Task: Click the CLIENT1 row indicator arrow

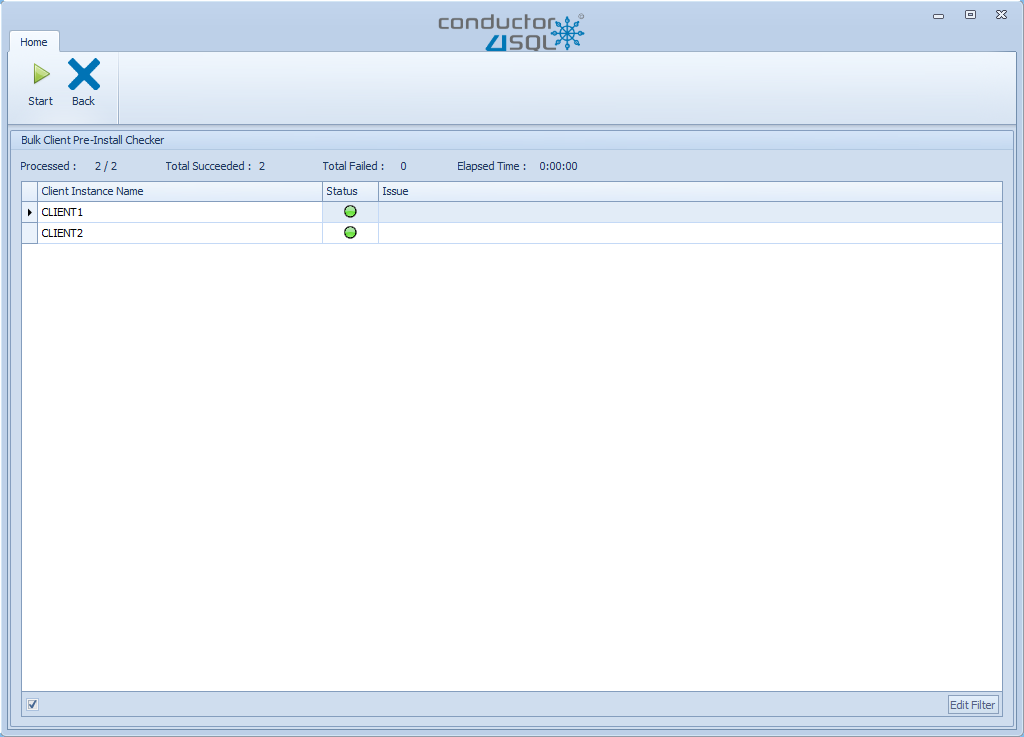Action: pyautogui.click(x=29, y=212)
